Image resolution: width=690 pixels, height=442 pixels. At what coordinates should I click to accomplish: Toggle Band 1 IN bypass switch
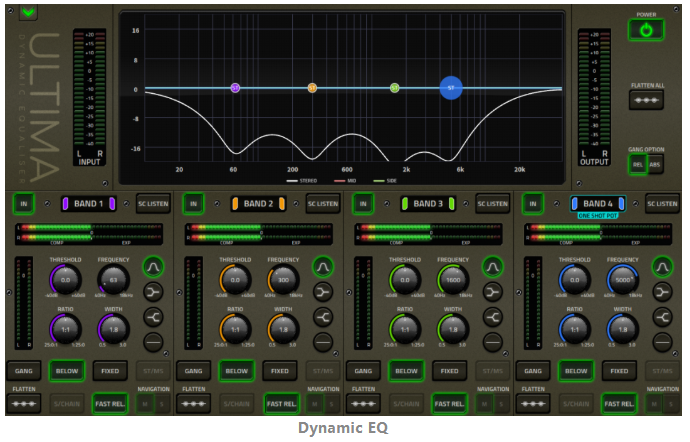click(x=23, y=203)
